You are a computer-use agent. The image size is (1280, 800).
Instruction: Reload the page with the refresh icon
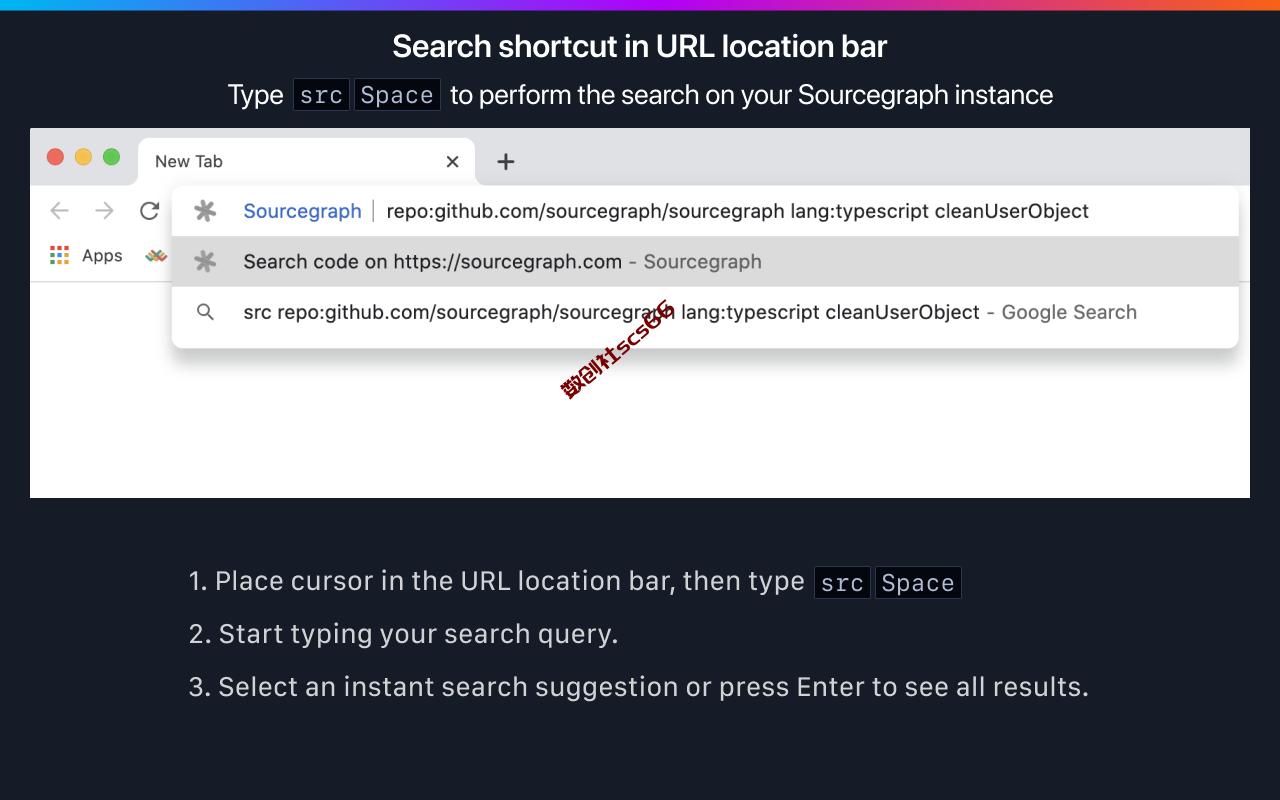click(150, 210)
